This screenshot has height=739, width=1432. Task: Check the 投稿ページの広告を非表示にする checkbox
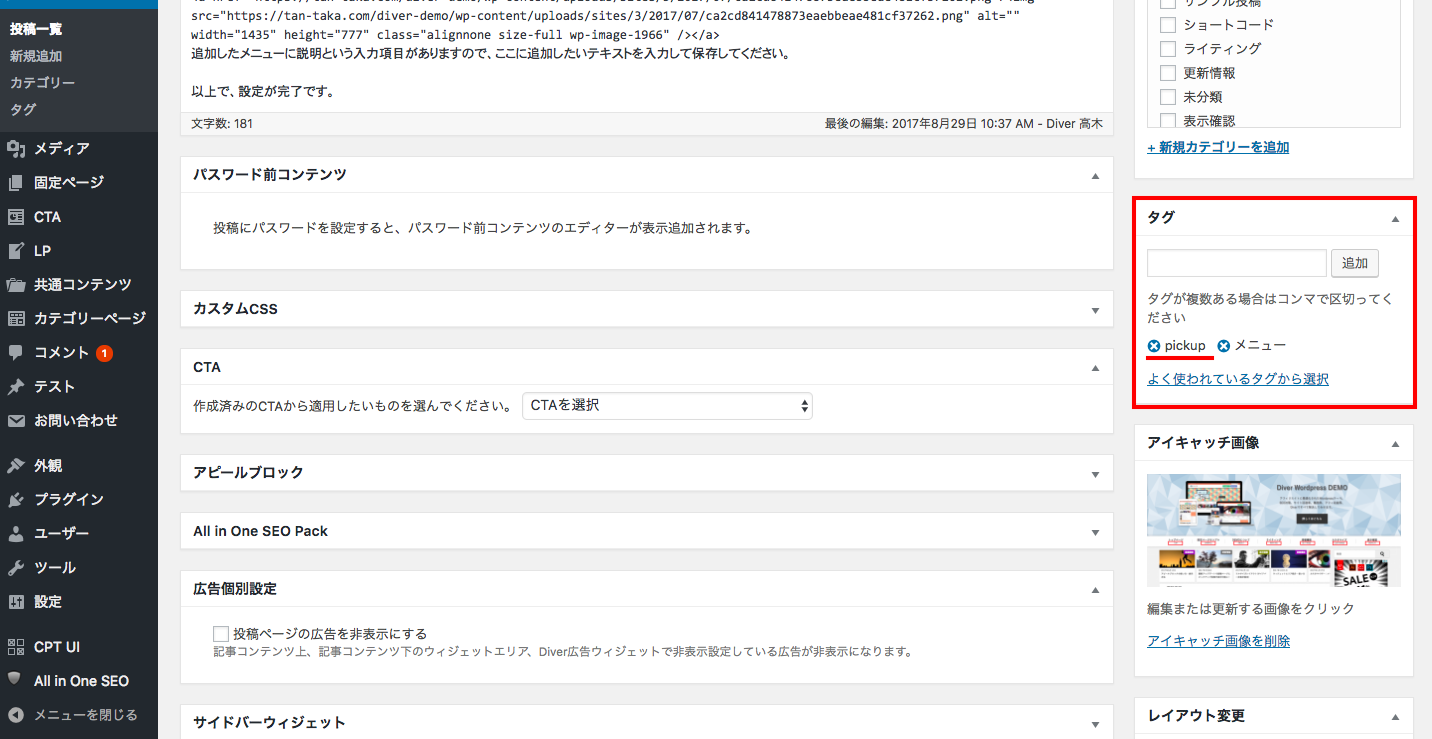click(221, 634)
